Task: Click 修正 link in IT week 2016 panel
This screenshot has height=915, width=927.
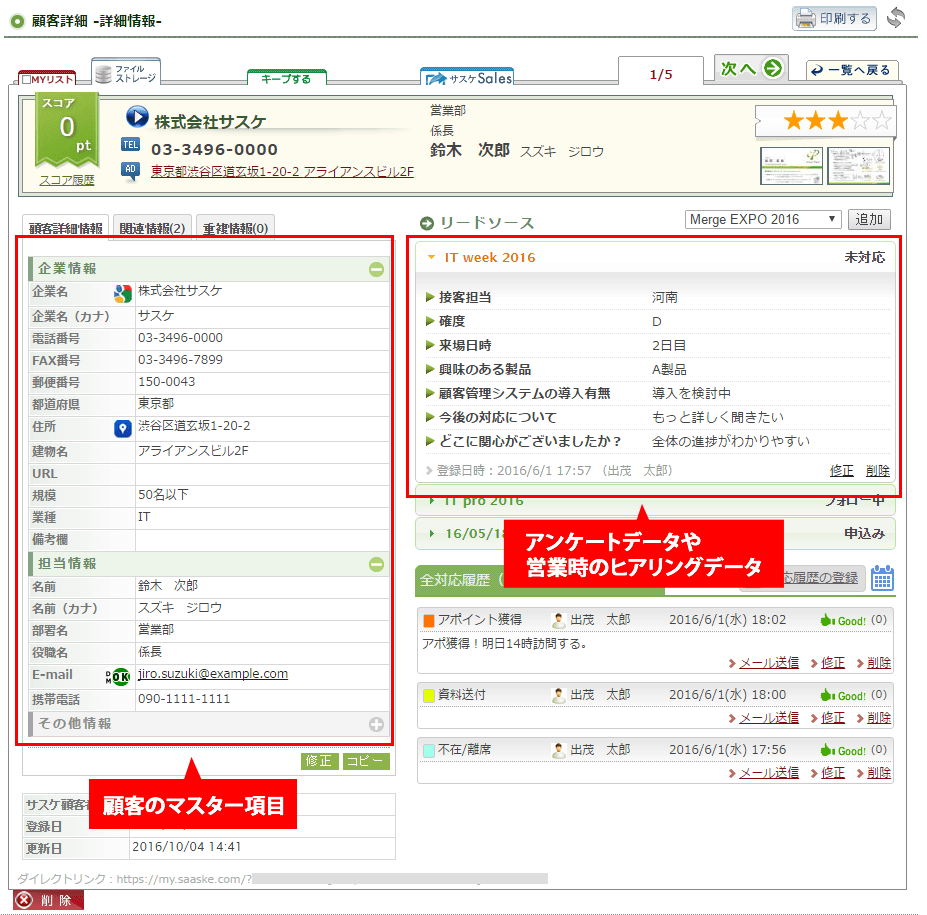Action: click(842, 471)
